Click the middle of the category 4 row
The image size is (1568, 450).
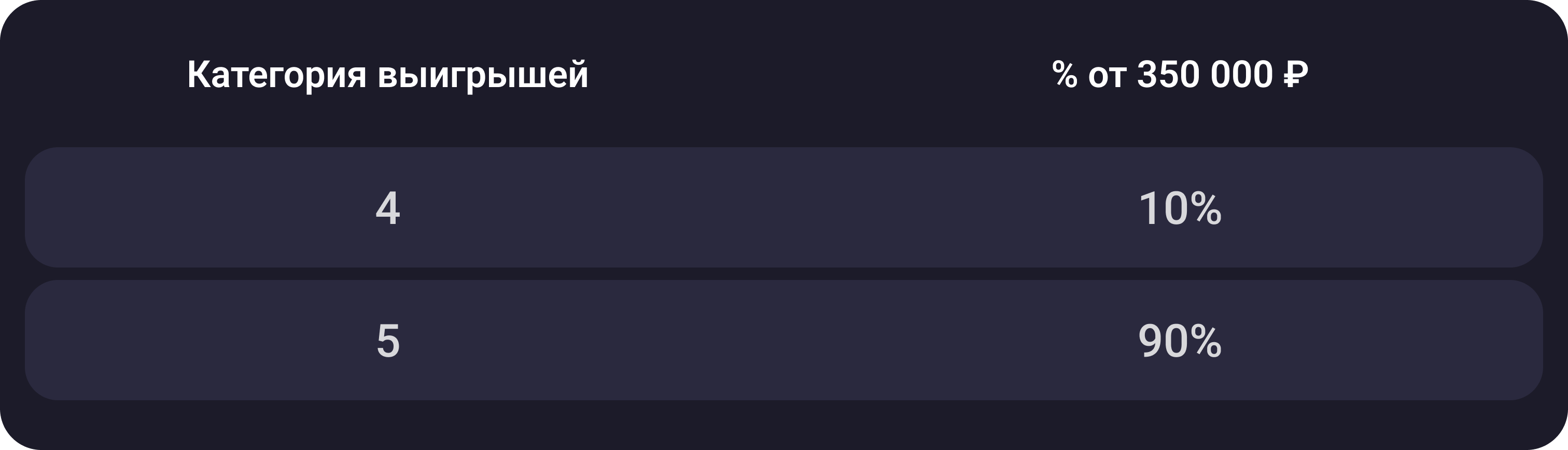coord(783,208)
